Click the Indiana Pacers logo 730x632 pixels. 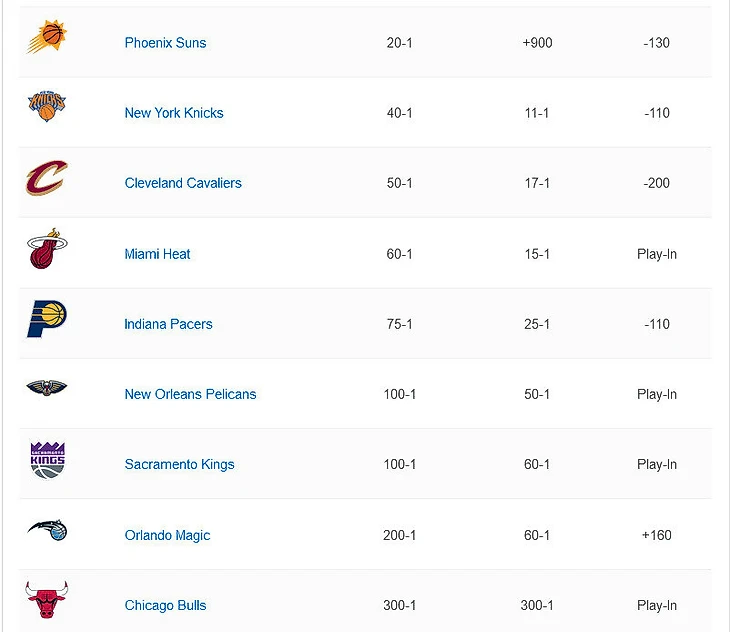(47, 319)
